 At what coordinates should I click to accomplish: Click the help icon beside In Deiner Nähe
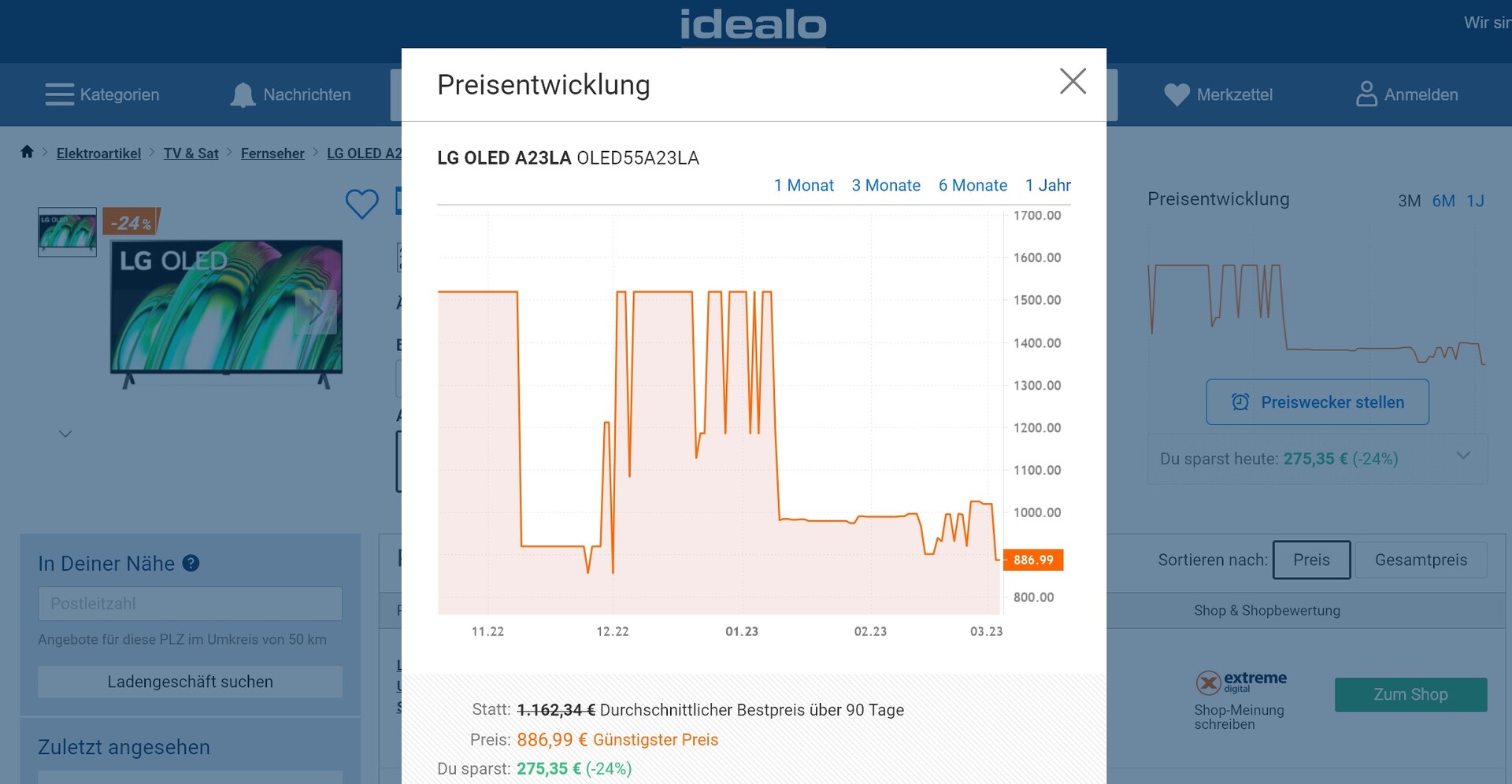click(x=191, y=564)
